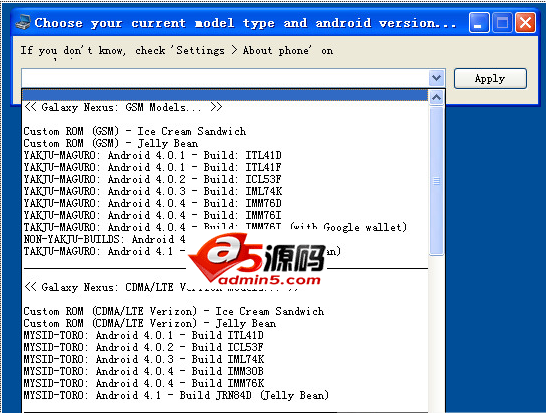This screenshot has height=413, width=546.
Task: Choose Custom ROM (CDMA/LTE Verizon) - Ice Cream Sandwich
Action: [174, 311]
